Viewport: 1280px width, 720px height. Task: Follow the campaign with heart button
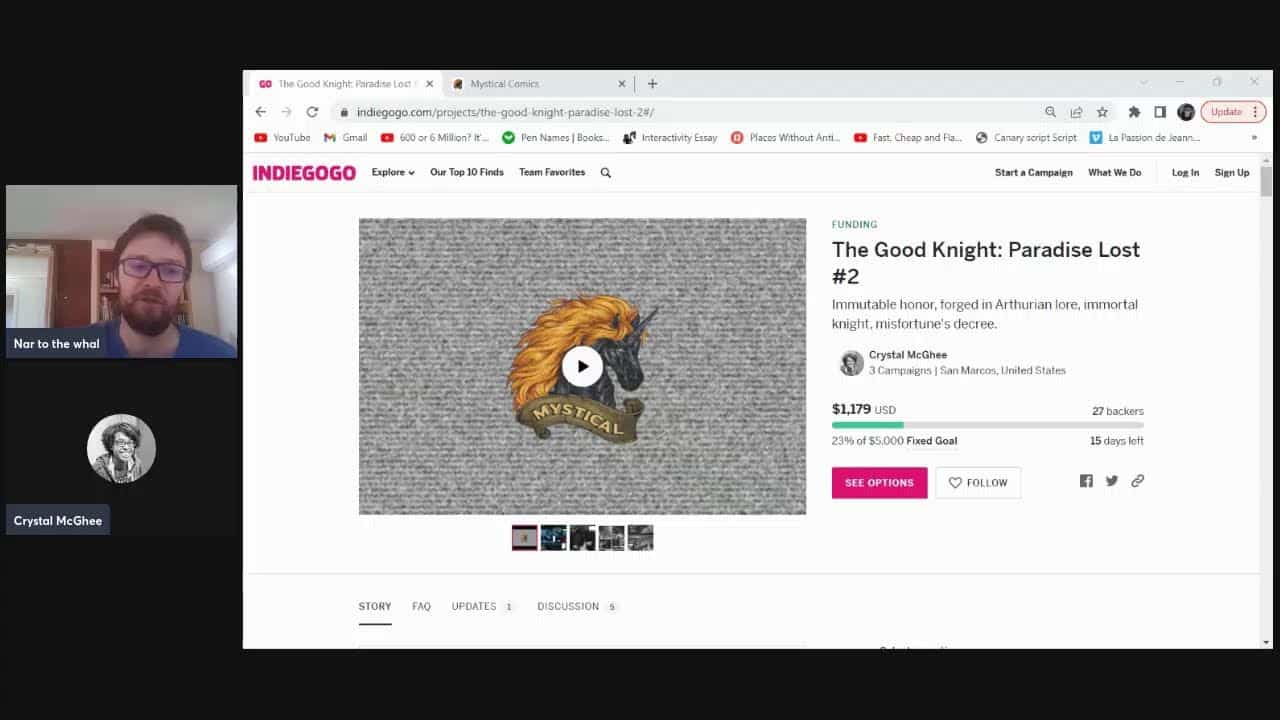point(977,483)
